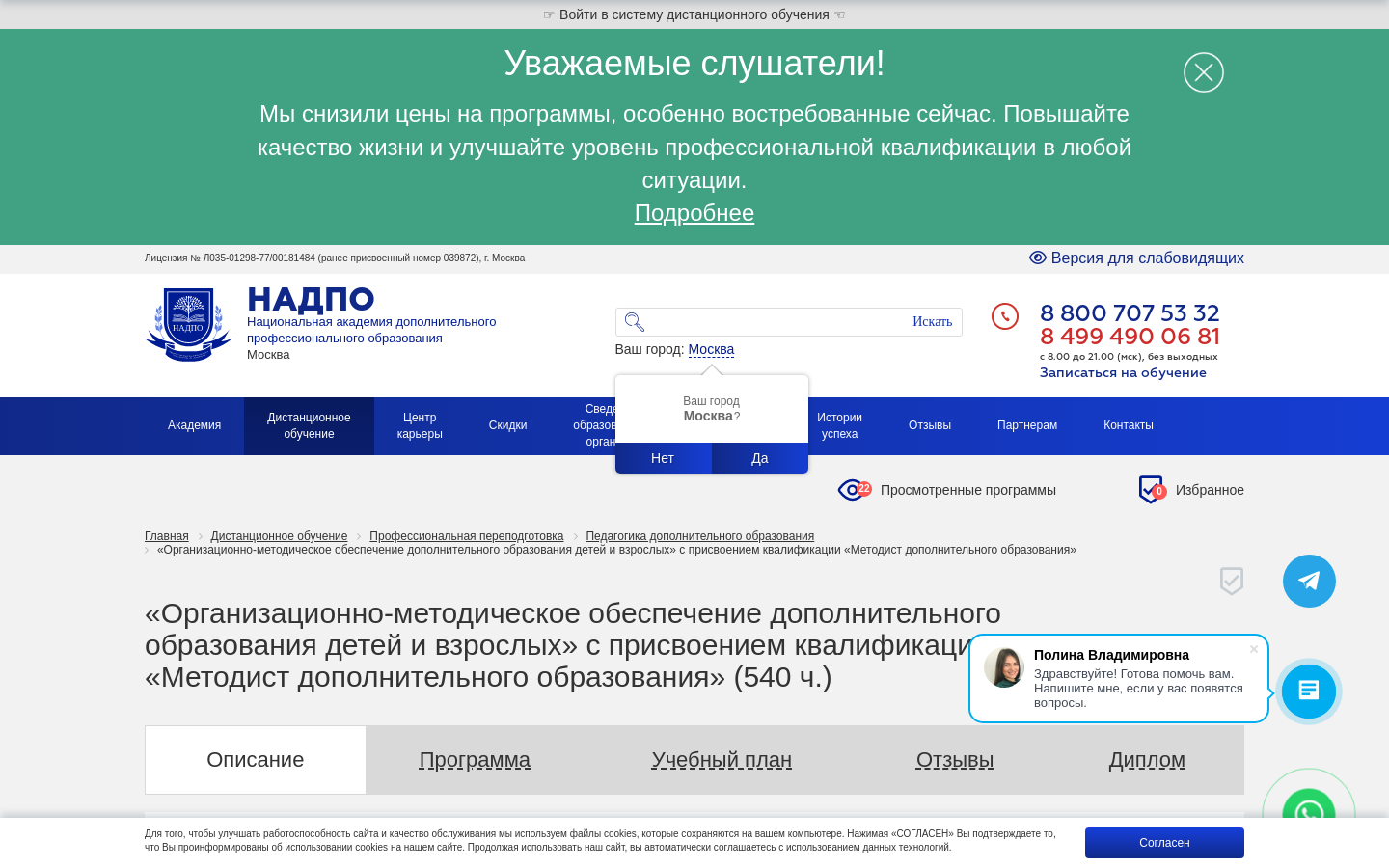Switch to the Диплом tab
Image resolution: width=1389 pixels, height=868 pixels.
click(x=1147, y=760)
